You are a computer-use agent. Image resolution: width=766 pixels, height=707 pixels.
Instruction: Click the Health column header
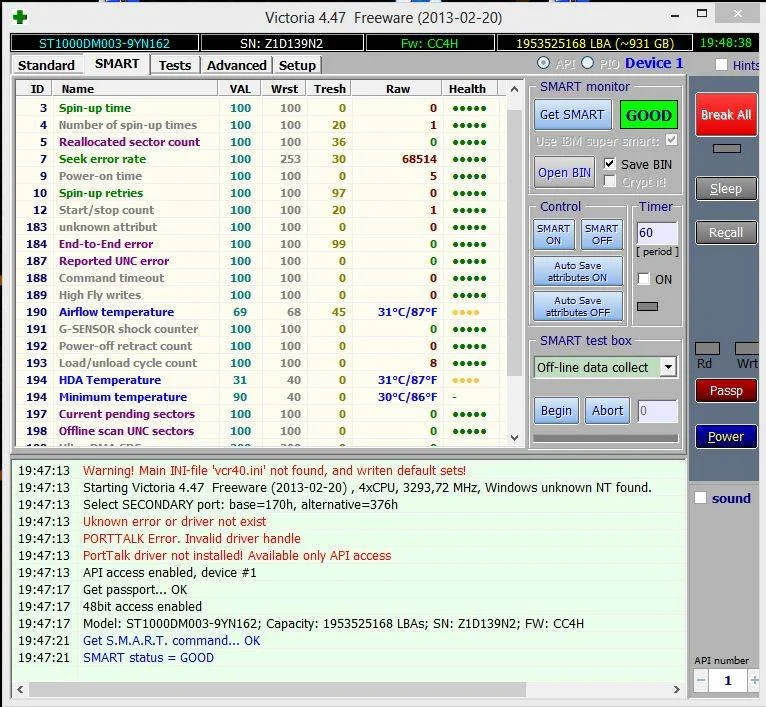tap(470, 89)
